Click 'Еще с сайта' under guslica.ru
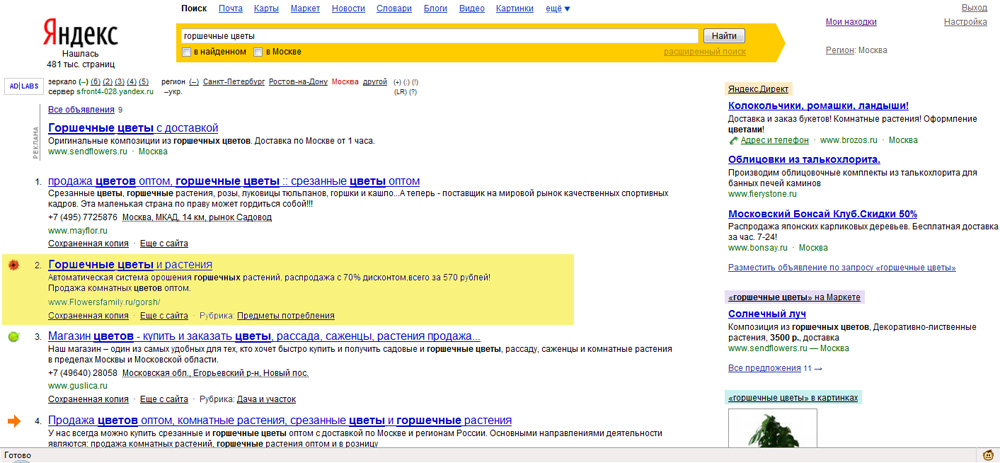Image resolution: width=1000 pixels, height=463 pixels. (x=164, y=399)
